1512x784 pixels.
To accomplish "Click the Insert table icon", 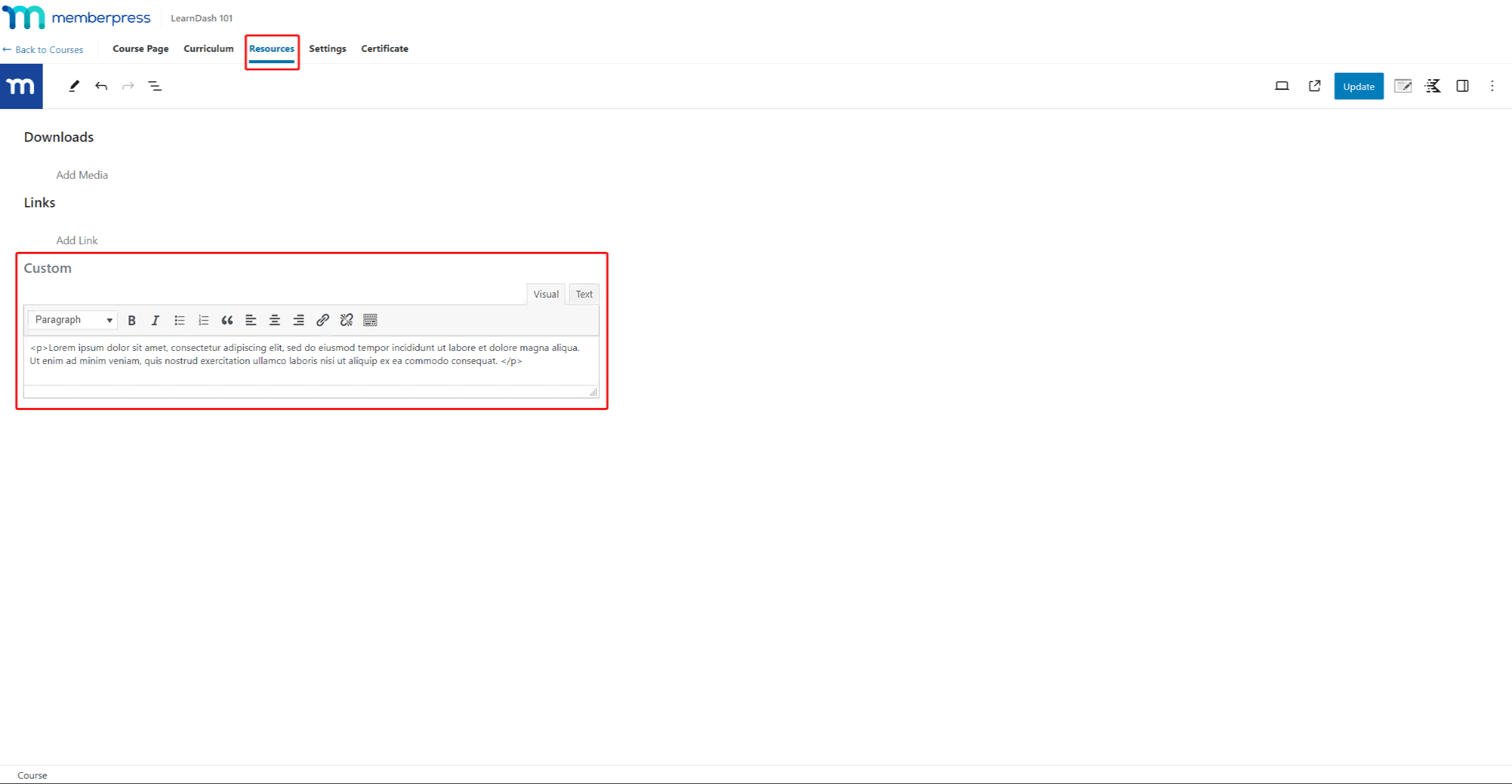I will point(370,320).
